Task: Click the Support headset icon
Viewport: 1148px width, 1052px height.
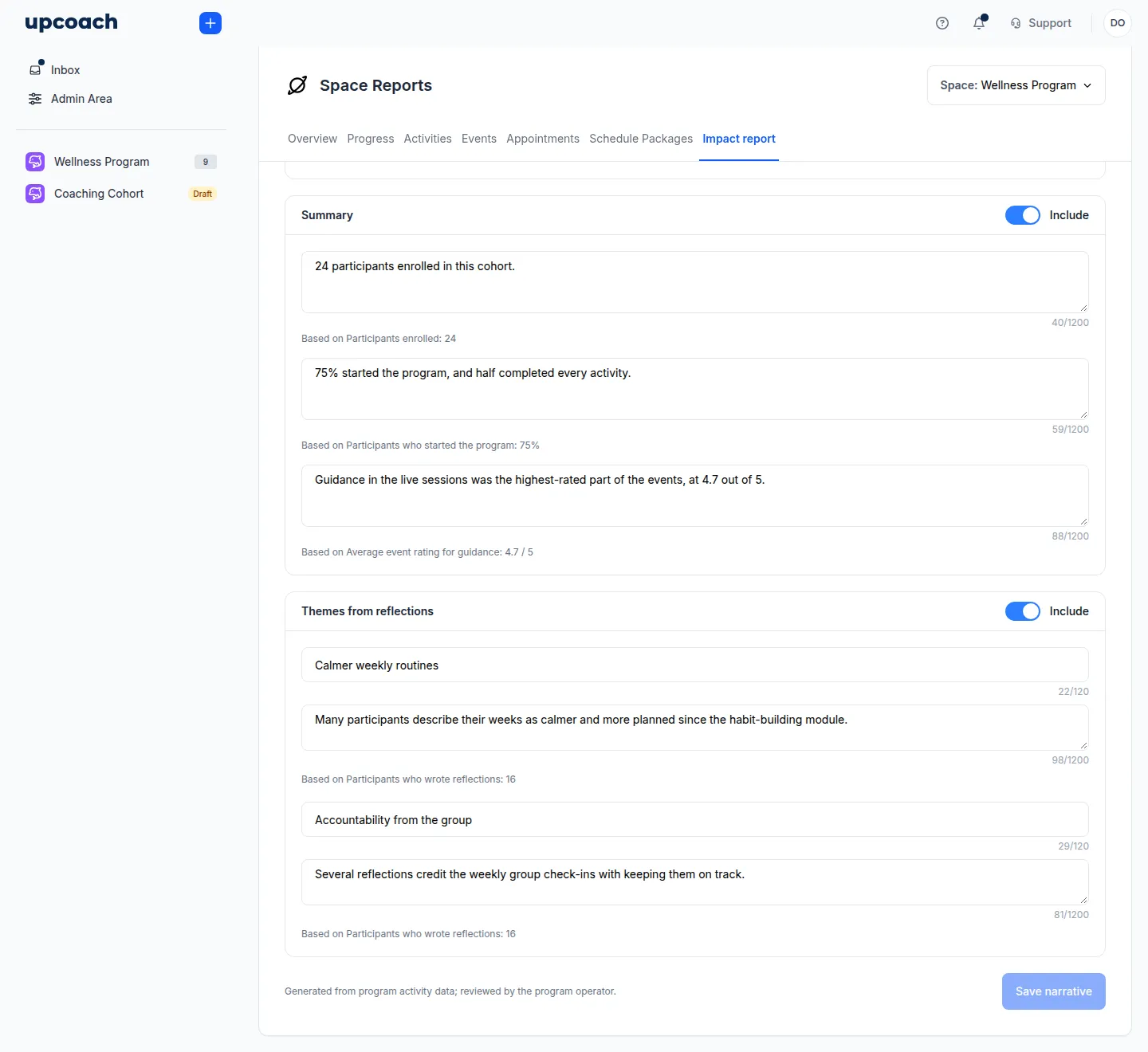Action: point(1016,23)
